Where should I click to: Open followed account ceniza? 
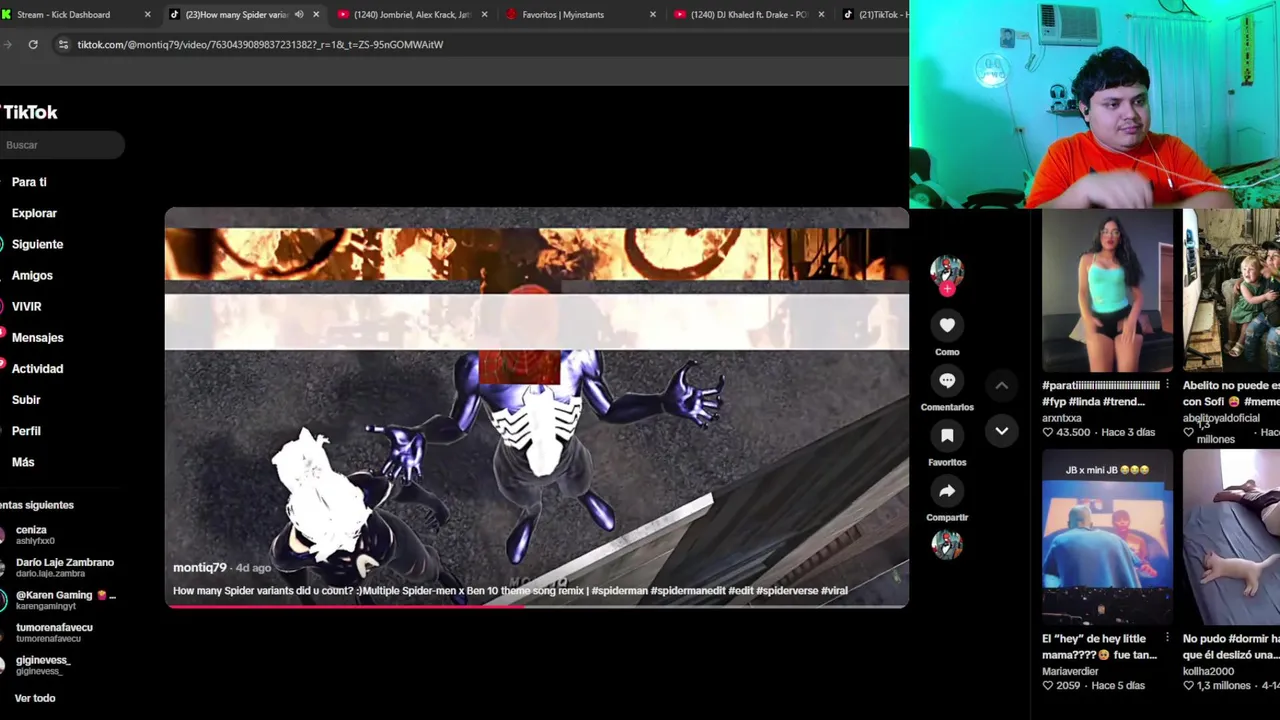[x=35, y=535]
